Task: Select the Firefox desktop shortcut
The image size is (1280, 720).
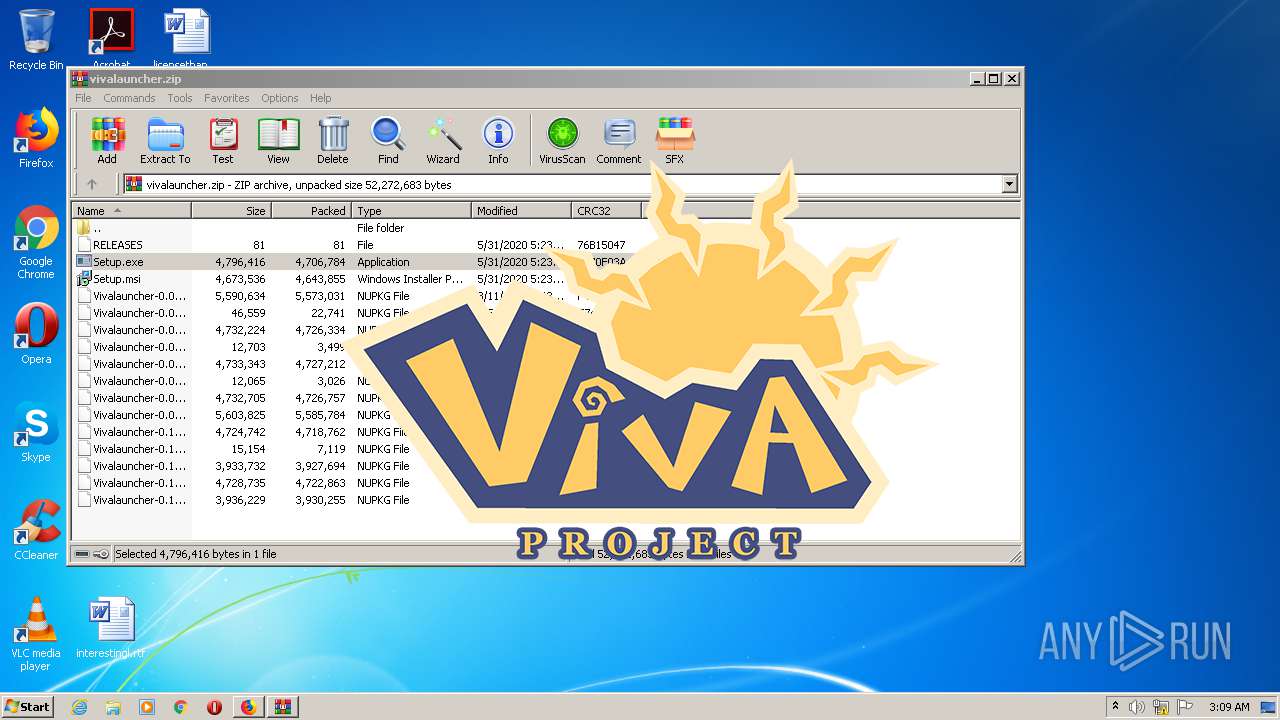Action: coord(36,138)
